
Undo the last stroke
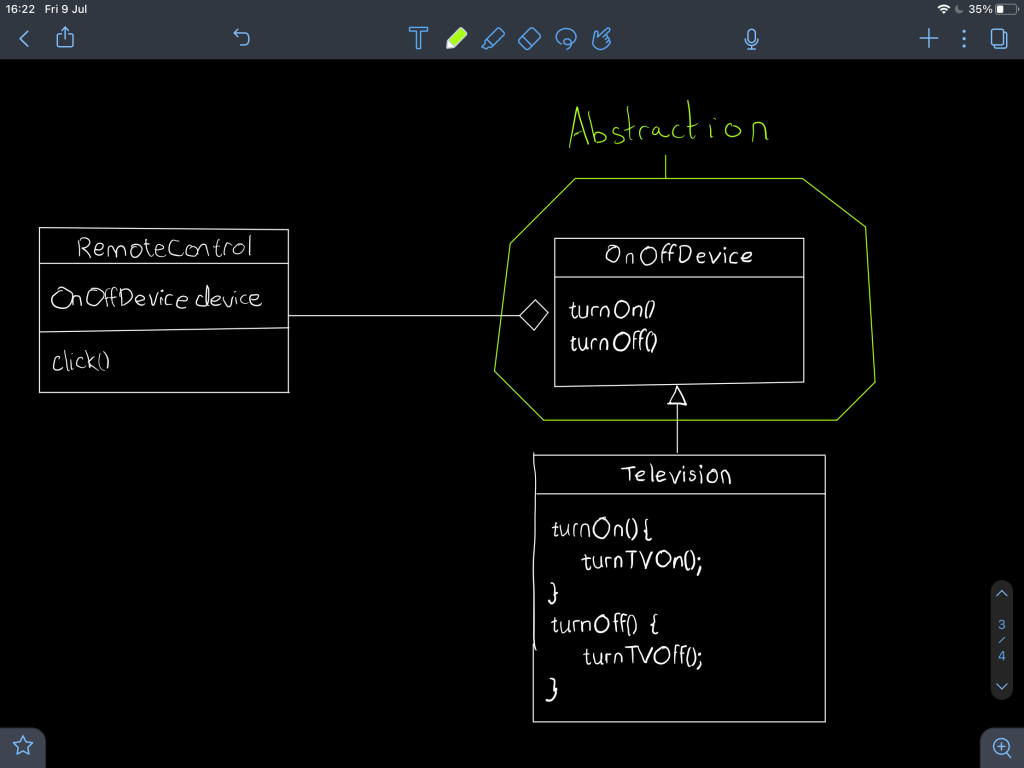point(241,39)
